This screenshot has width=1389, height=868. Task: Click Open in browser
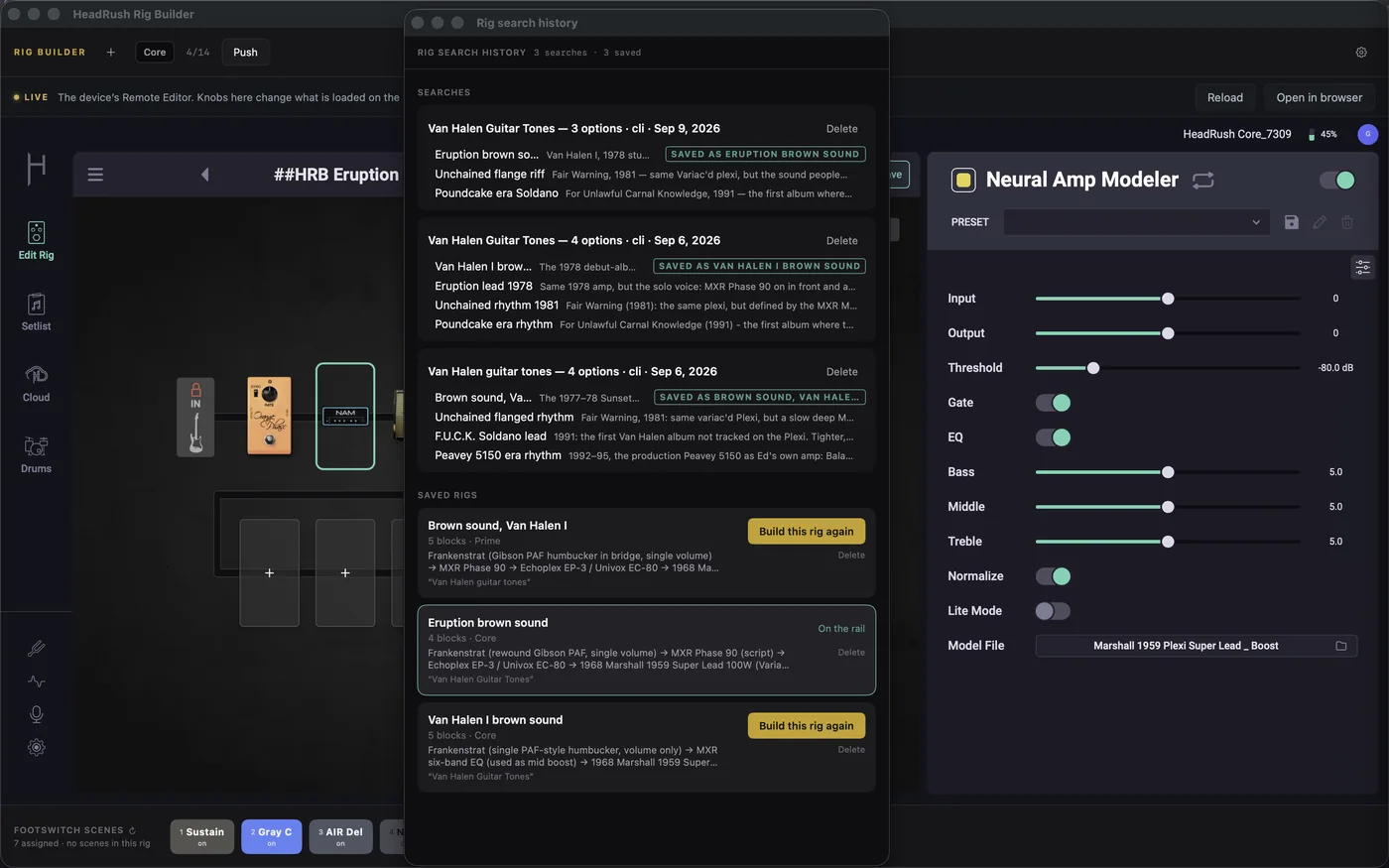(x=1320, y=97)
